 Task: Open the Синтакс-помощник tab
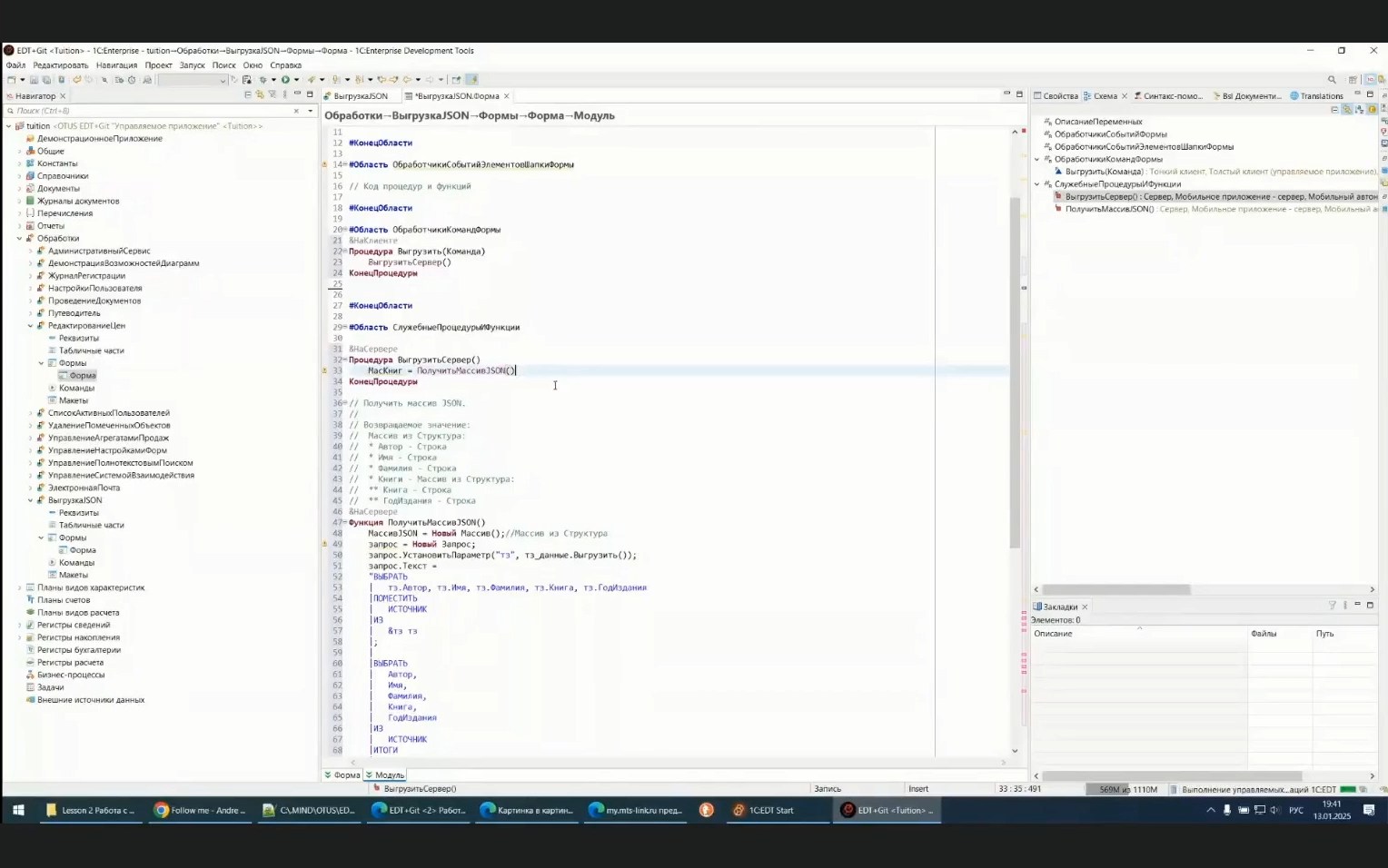[x=1168, y=96]
